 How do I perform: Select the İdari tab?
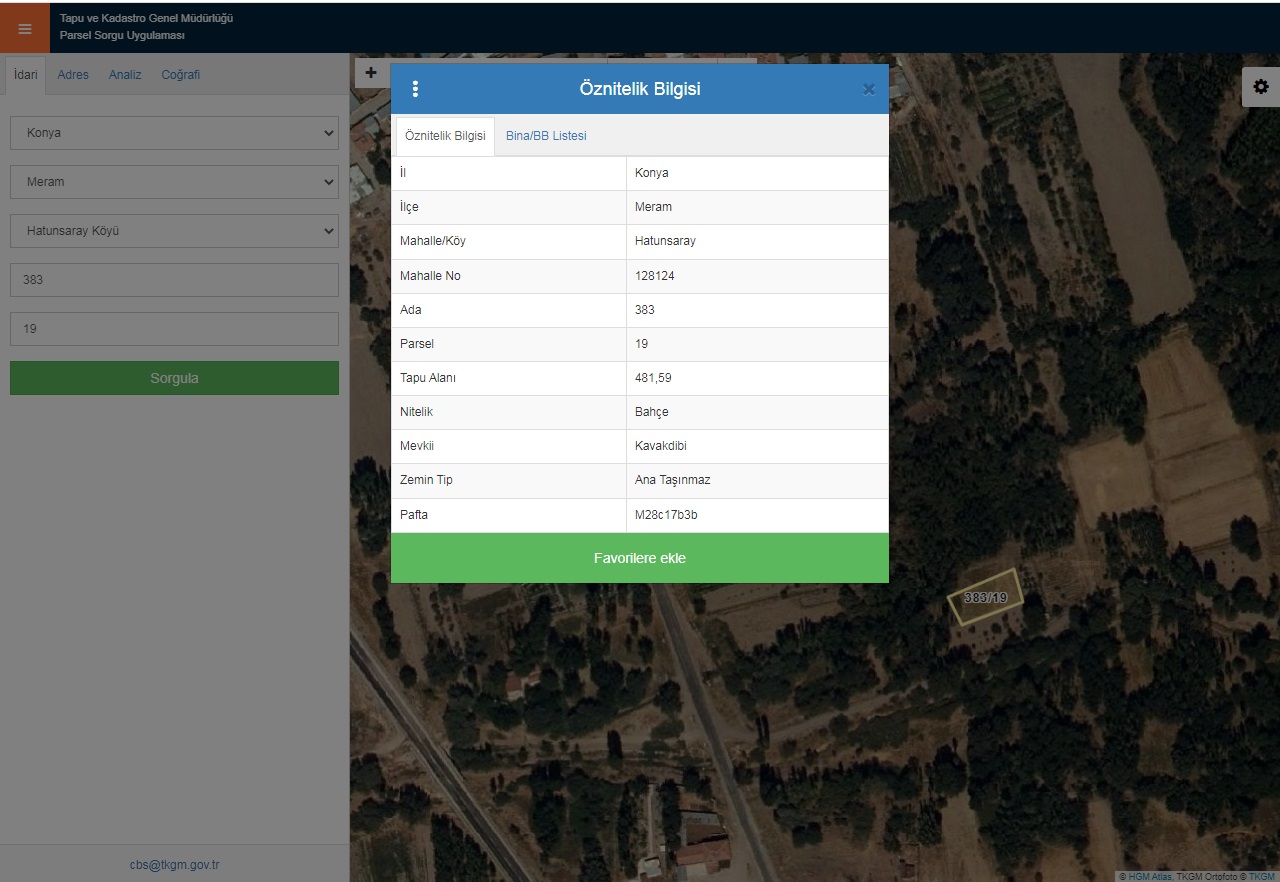point(26,75)
